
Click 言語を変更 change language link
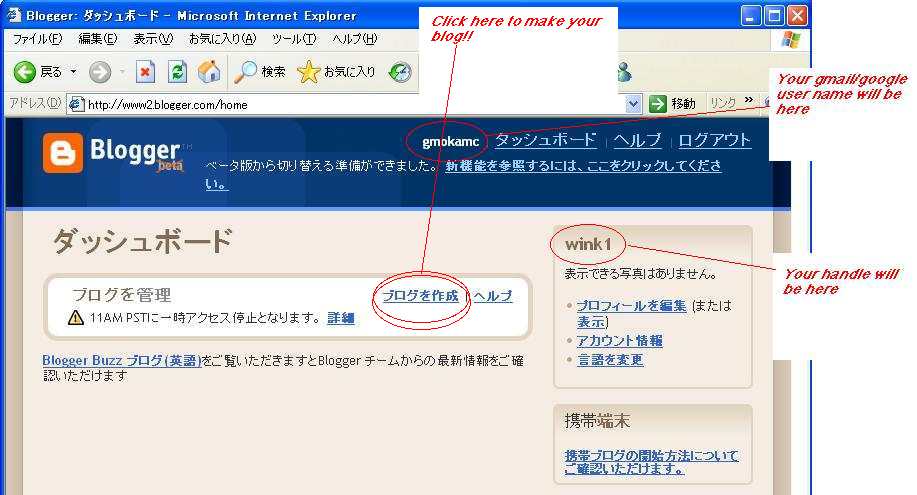pos(610,360)
